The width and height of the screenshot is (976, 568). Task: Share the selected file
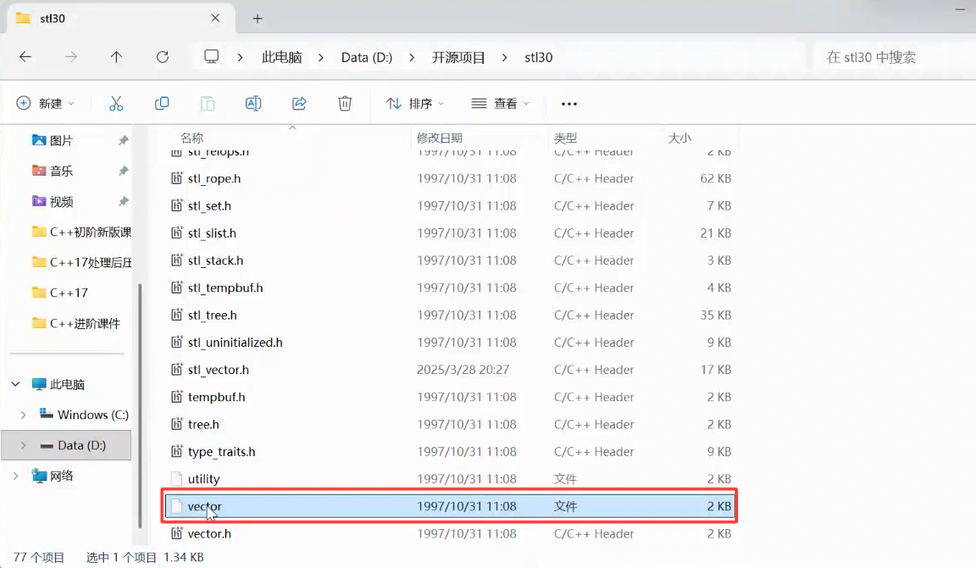pyautogui.click(x=299, y=103)
